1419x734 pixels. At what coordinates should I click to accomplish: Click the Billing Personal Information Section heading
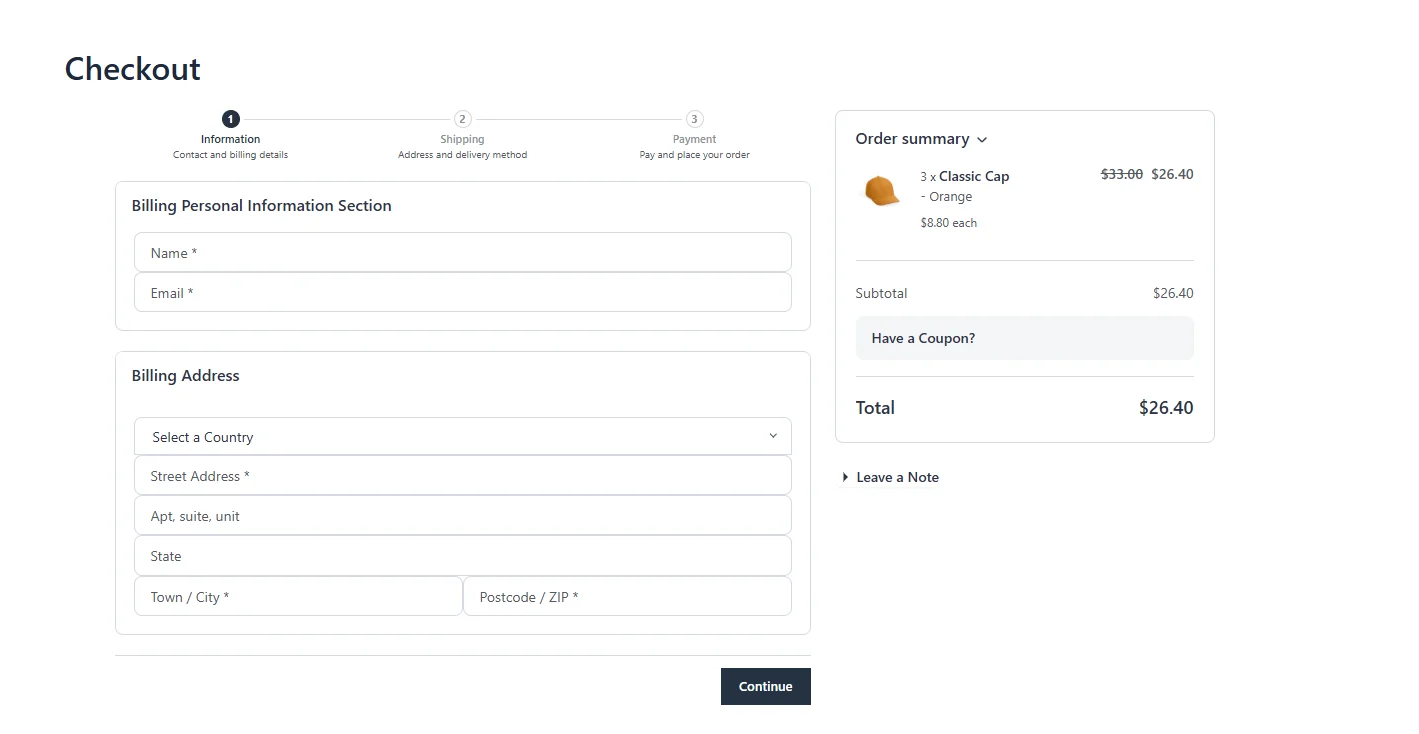point(262,206)
